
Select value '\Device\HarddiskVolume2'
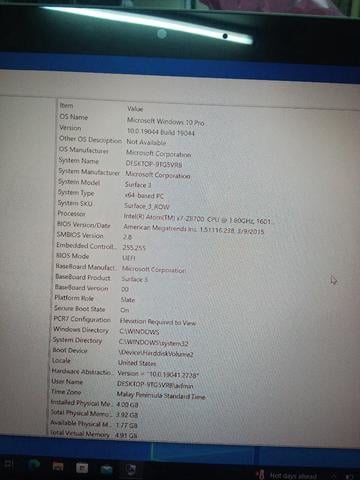coord(156,354)
